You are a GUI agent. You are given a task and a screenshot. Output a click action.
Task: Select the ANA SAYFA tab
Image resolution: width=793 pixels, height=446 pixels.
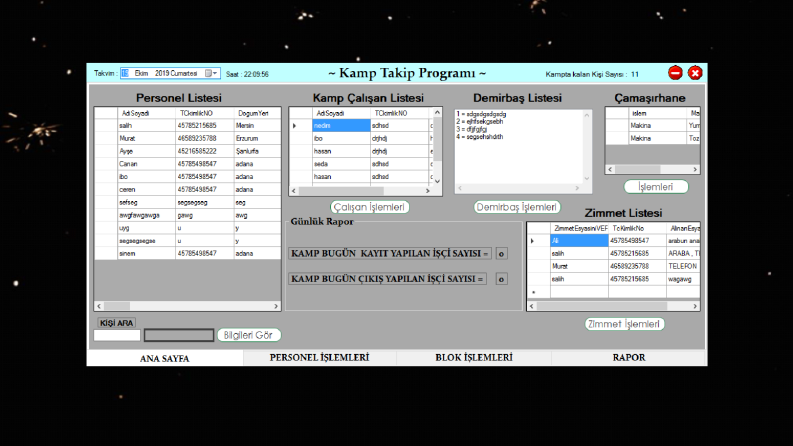pyautogui.click(x=165, y=358)
